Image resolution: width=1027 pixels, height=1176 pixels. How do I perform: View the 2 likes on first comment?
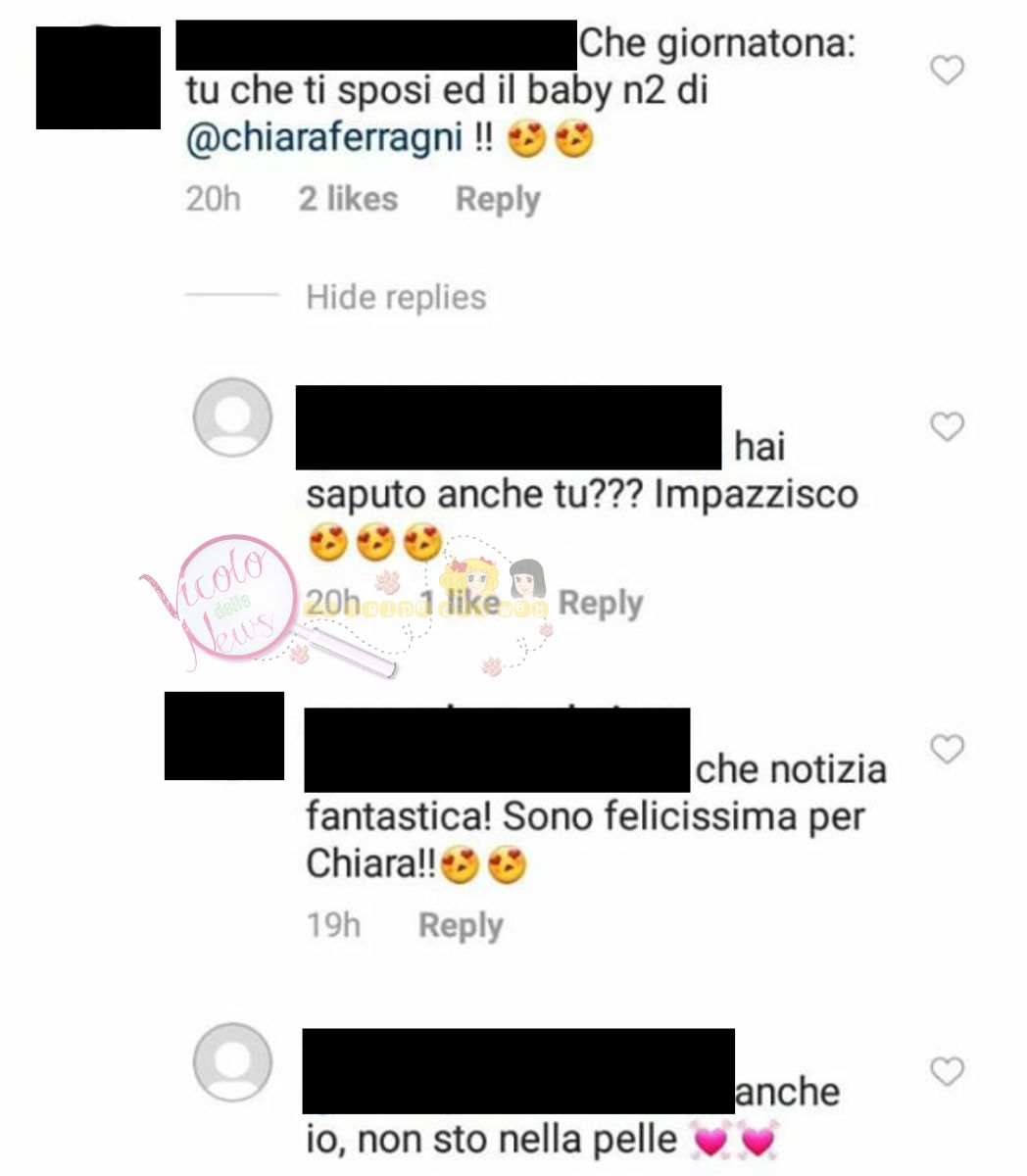[348, 199]
